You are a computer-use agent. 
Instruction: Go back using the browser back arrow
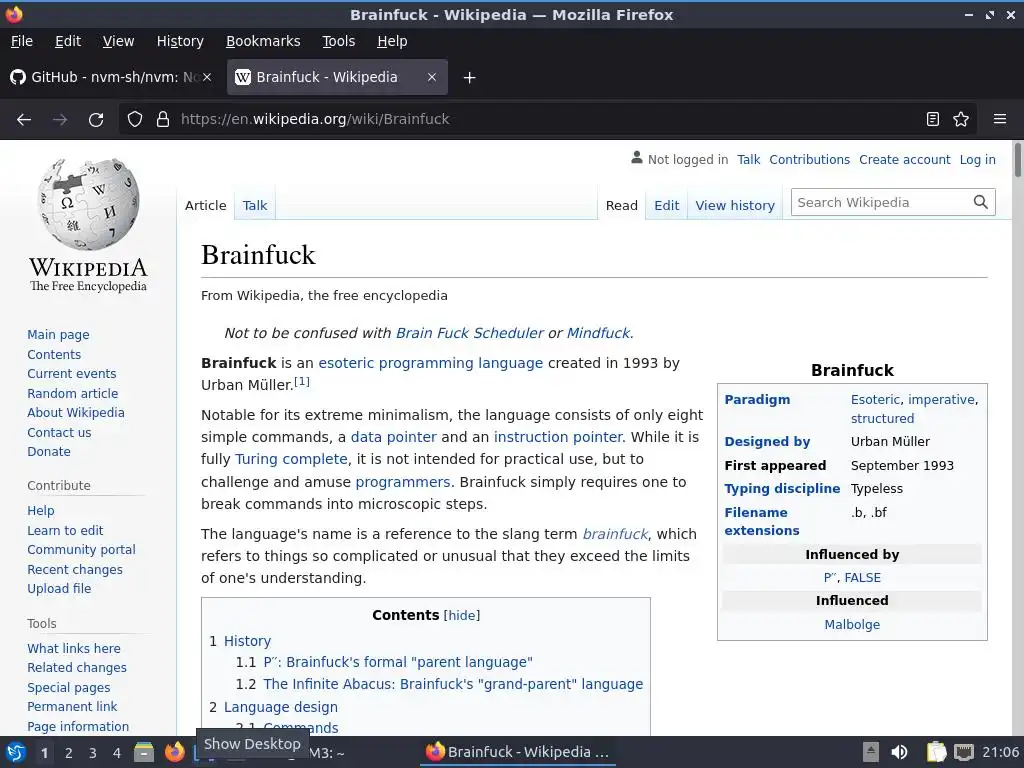coord(24,120)
